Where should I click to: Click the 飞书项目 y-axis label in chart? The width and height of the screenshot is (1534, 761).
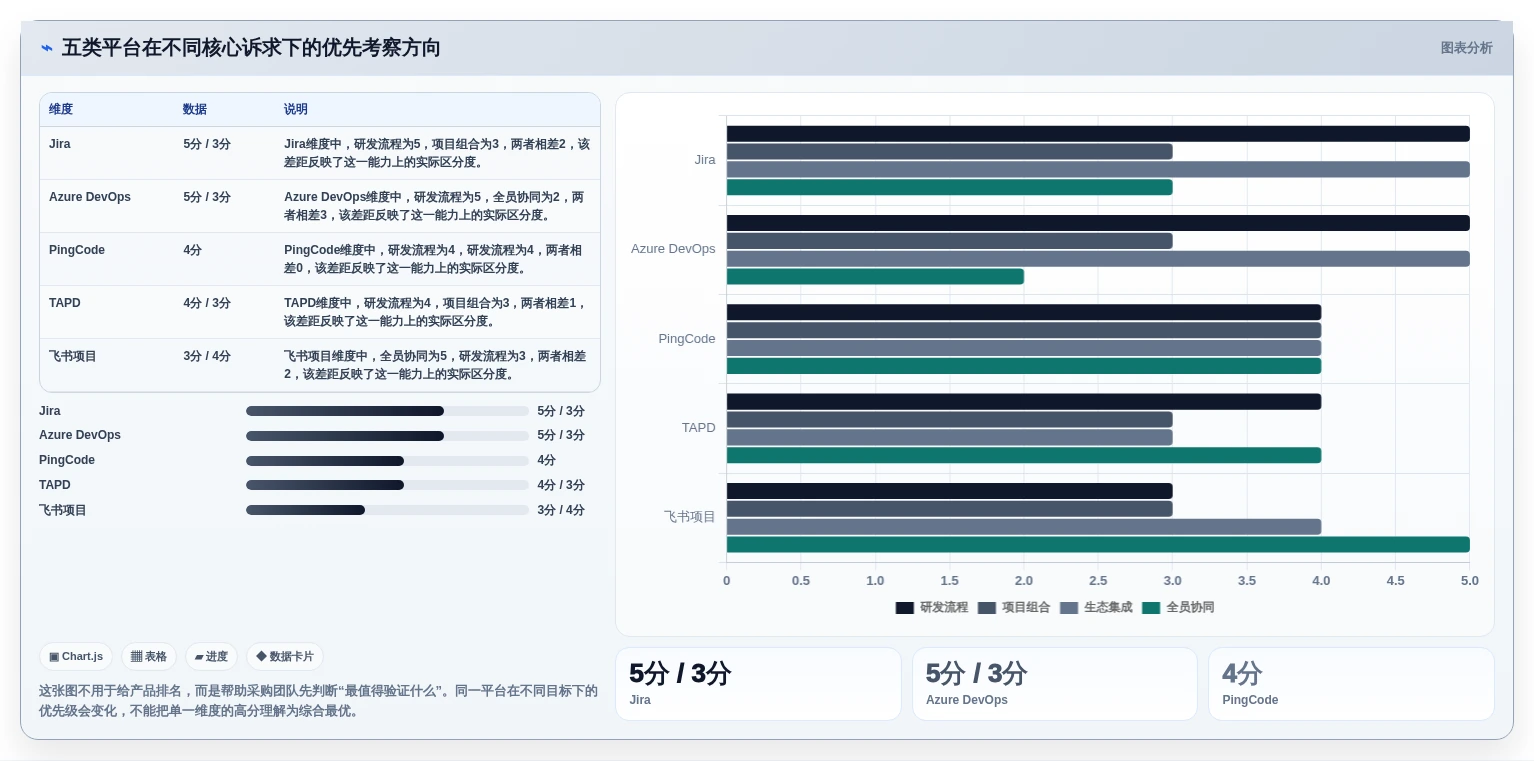pos(690,517)
